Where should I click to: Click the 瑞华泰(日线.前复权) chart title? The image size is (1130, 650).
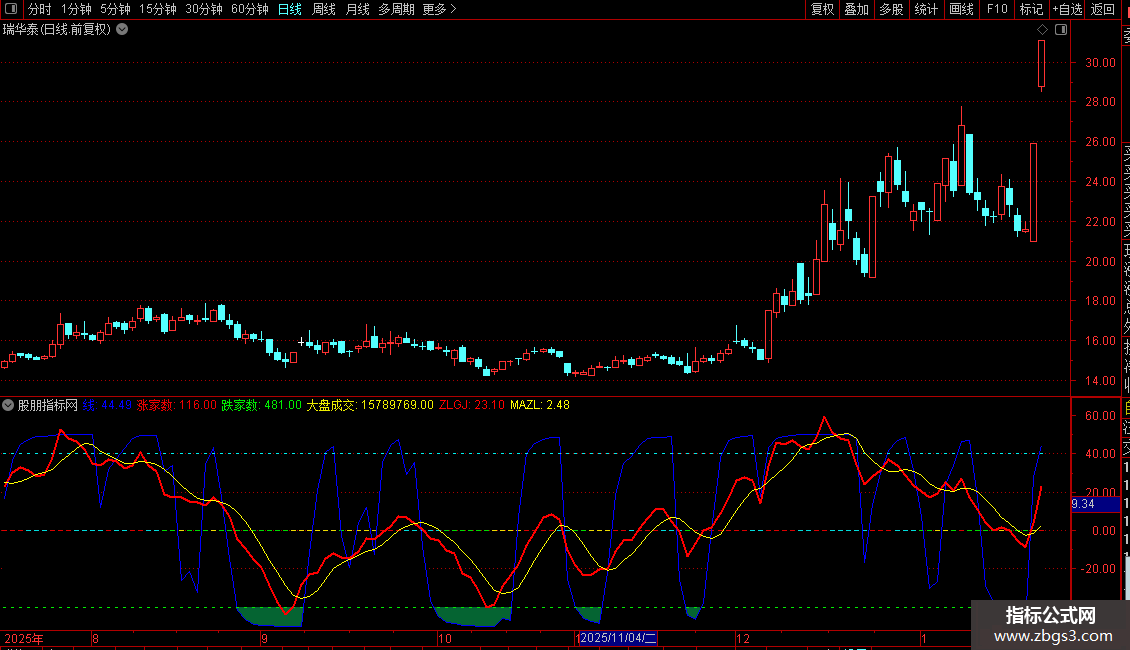[57, 30]
